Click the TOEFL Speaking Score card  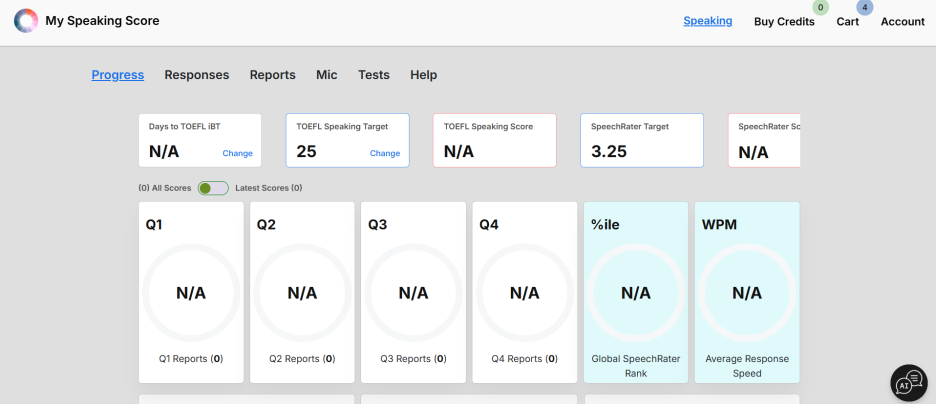click(495, 140)
